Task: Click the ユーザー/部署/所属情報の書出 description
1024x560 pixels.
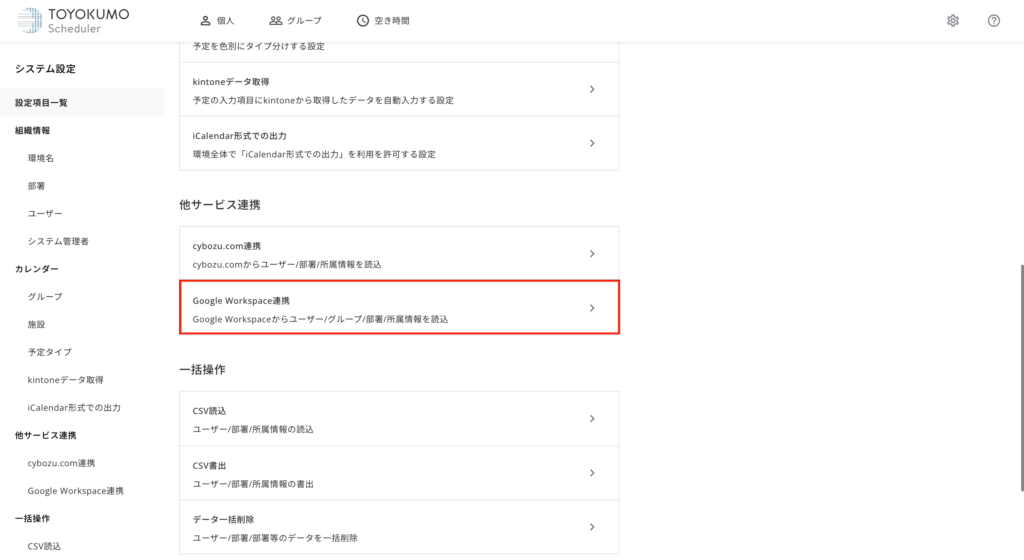Action: (253, 484)
